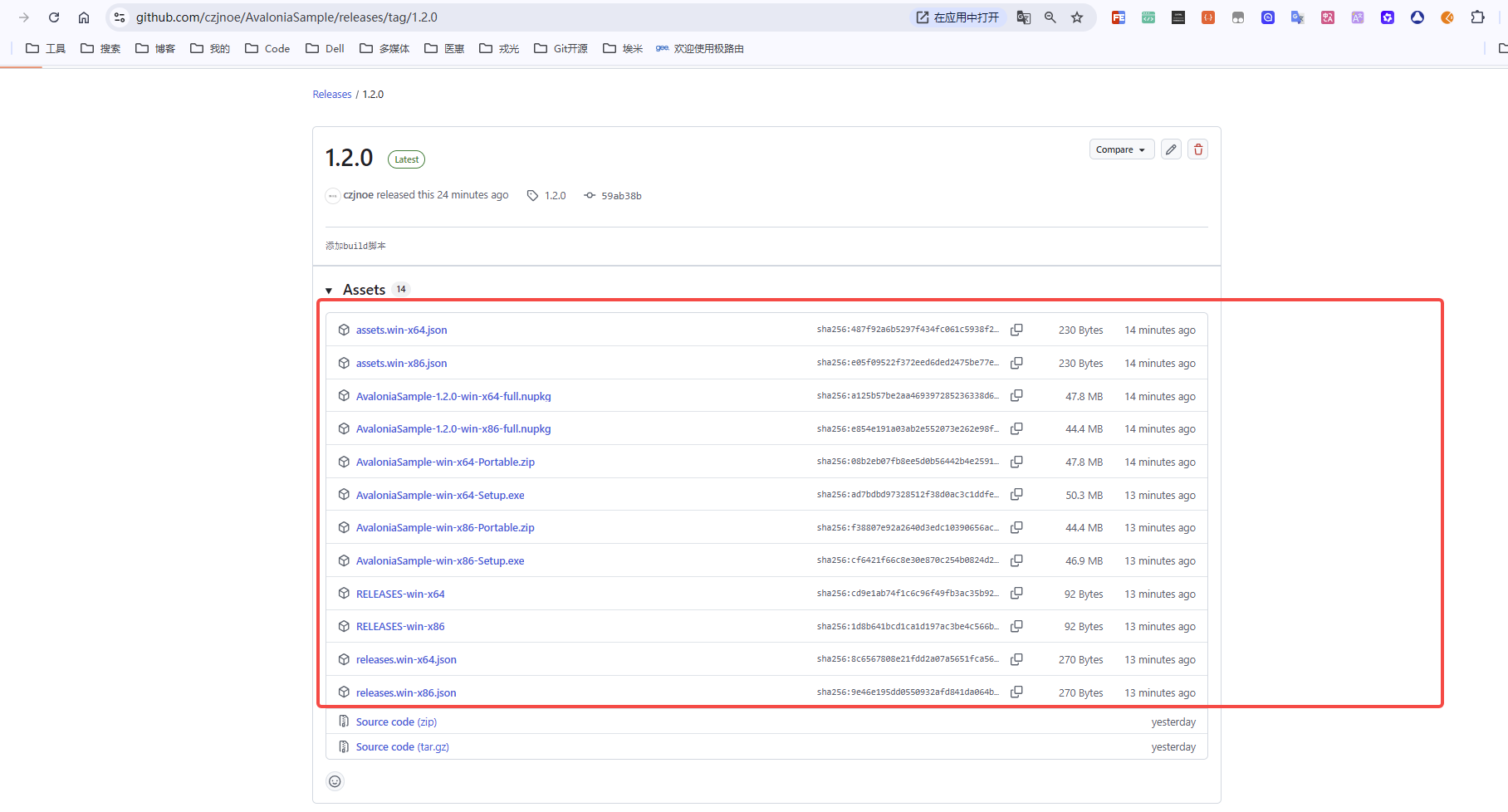The height and width of the screenshot is (812, 1508).
Task: Translate this page via translate icon
Action: pyautogui.click(x=1024, y=17)
